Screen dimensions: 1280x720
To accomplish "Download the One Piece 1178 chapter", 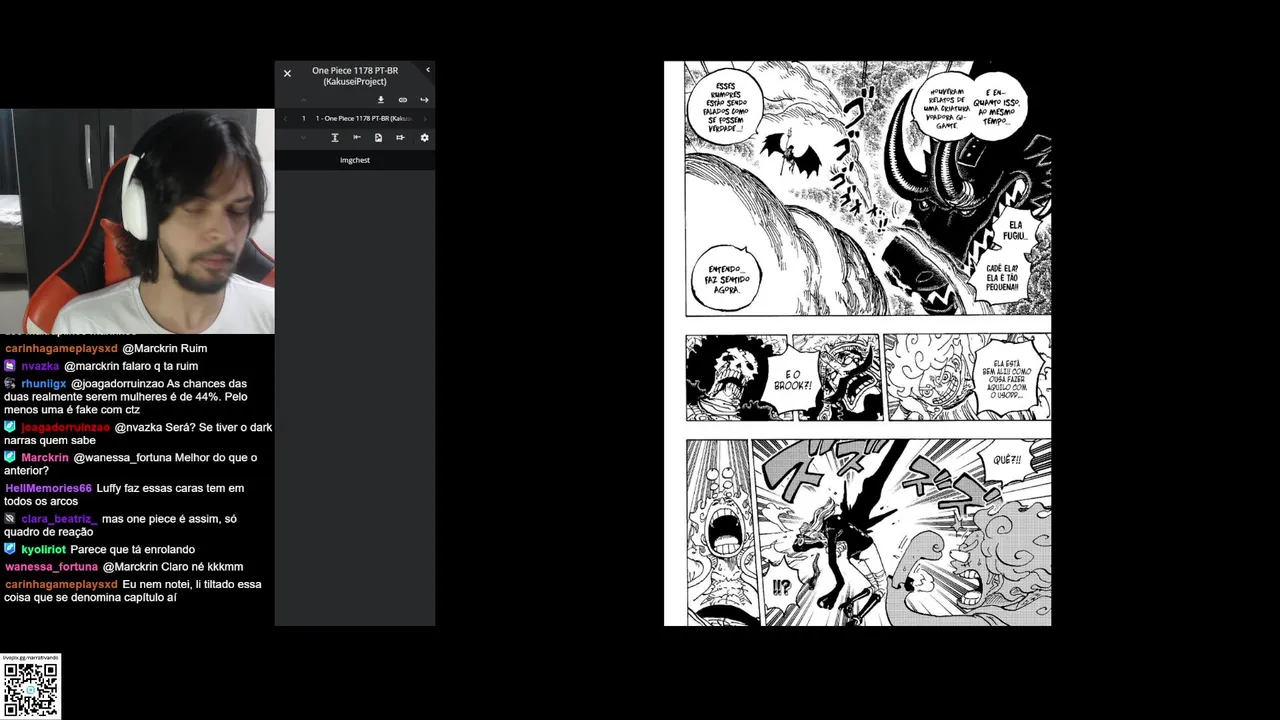I will click(380, 100).
